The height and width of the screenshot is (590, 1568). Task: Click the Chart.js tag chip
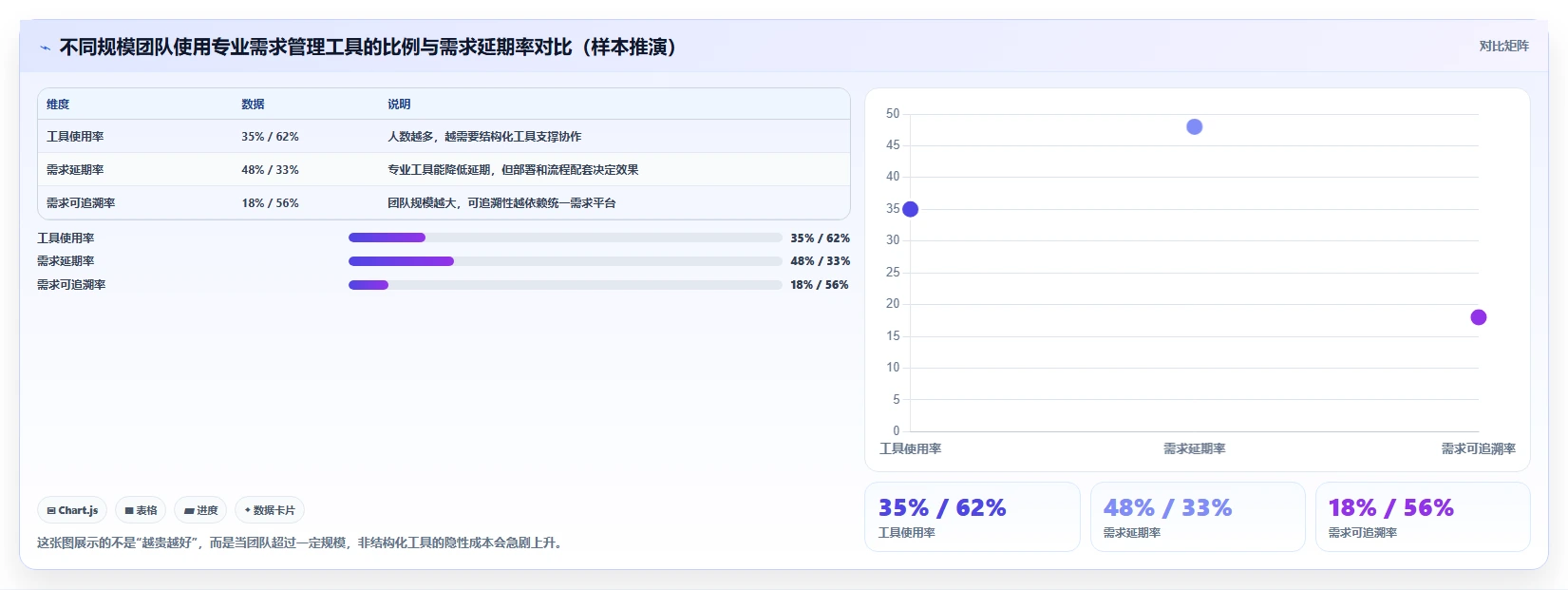coord(72,510)
